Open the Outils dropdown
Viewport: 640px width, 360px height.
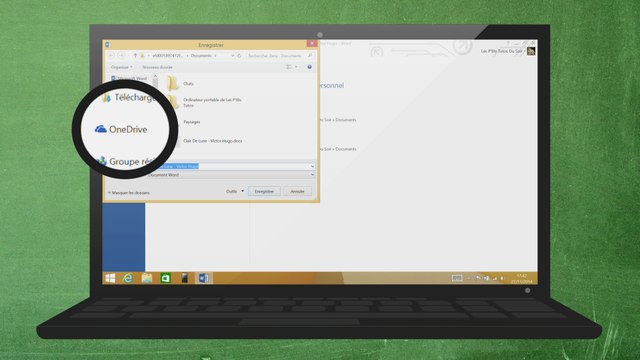235,191
